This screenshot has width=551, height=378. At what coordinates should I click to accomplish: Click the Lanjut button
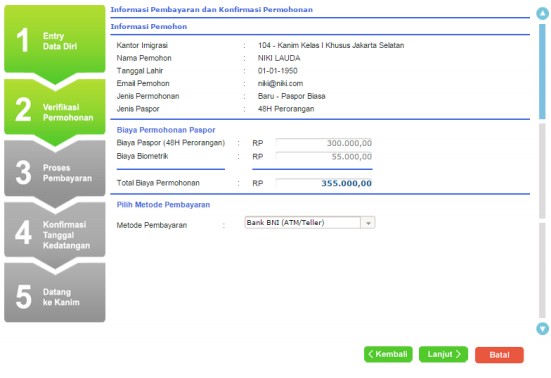(x=443, y=354)
